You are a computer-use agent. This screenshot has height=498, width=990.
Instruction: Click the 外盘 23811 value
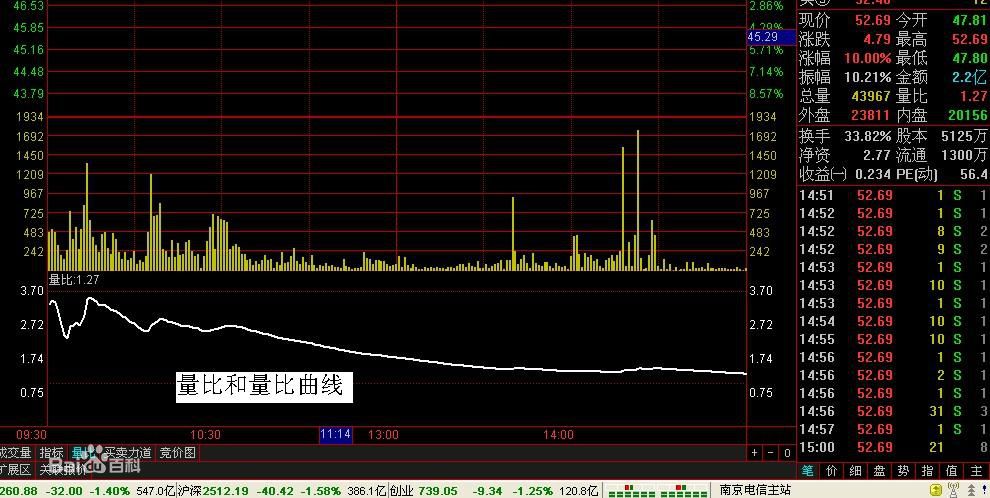pyautogui.click(x=871, y=116)
